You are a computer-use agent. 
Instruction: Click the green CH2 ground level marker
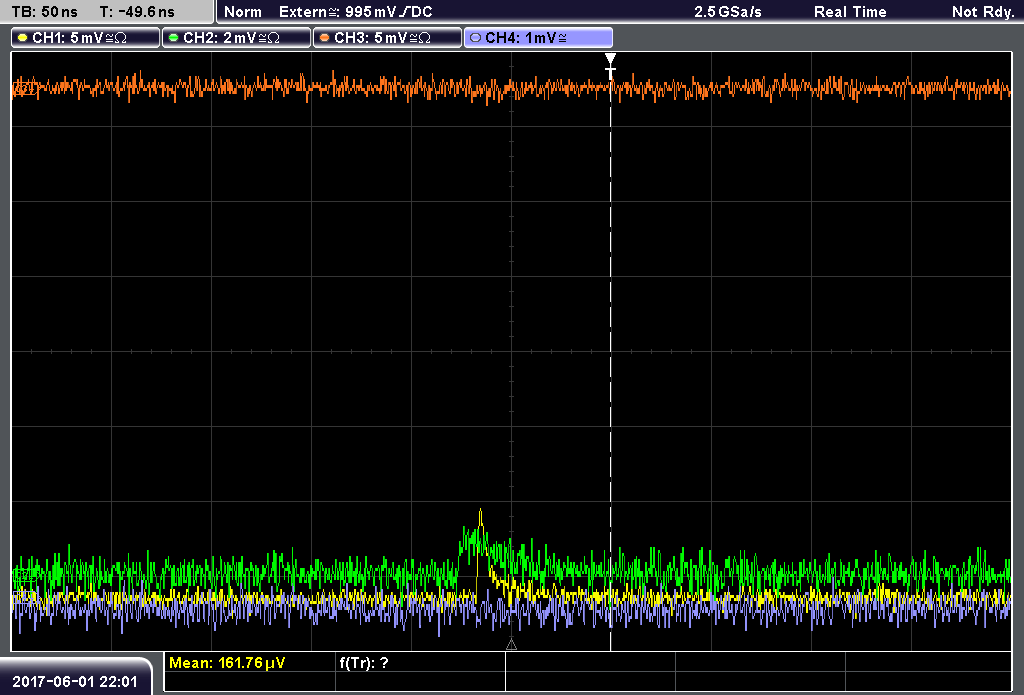(25, 575)
